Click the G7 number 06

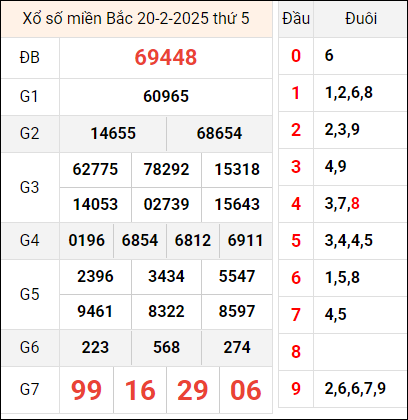(x=246, y=390)
